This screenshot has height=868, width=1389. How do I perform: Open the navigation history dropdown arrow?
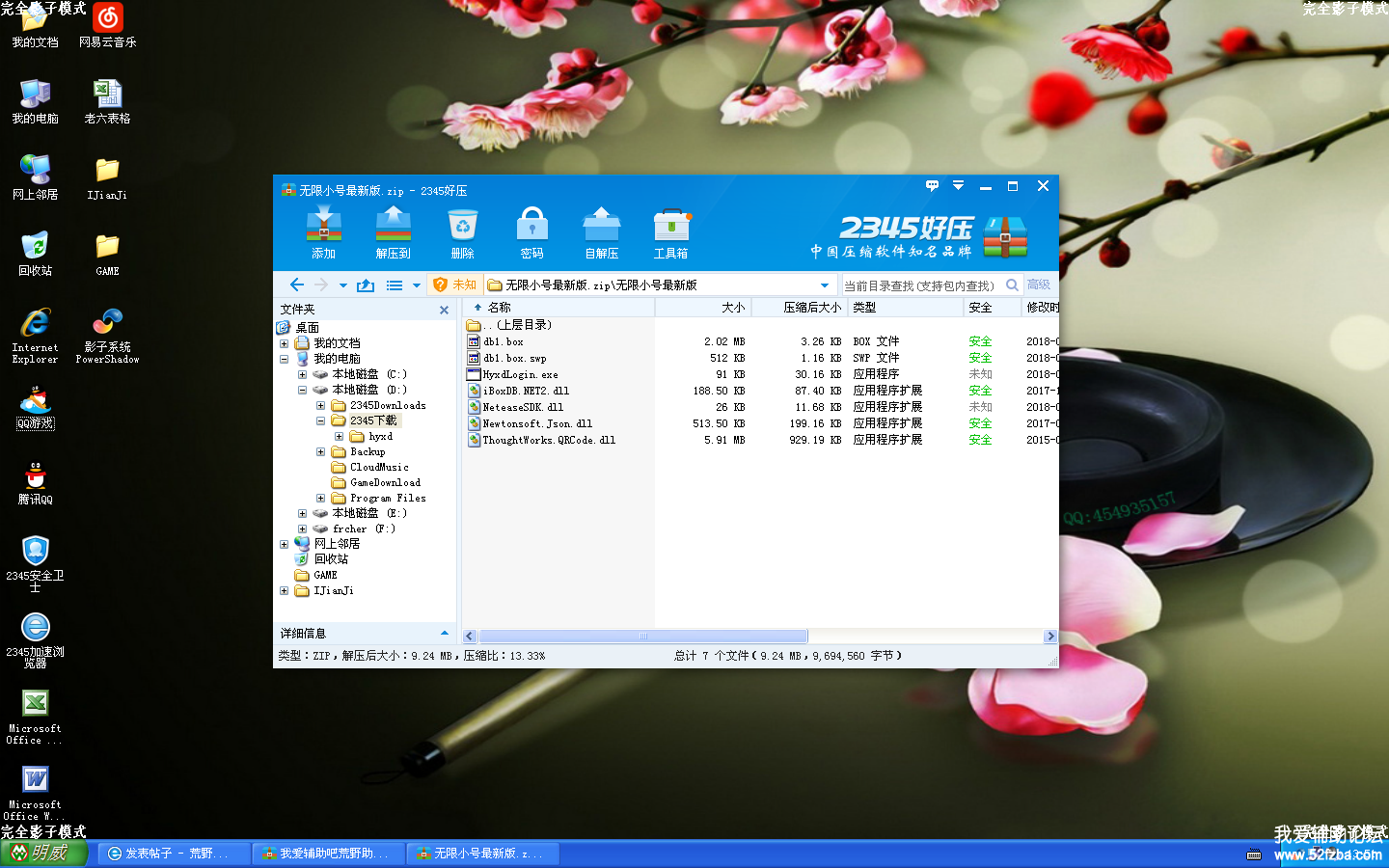(342, 285)
